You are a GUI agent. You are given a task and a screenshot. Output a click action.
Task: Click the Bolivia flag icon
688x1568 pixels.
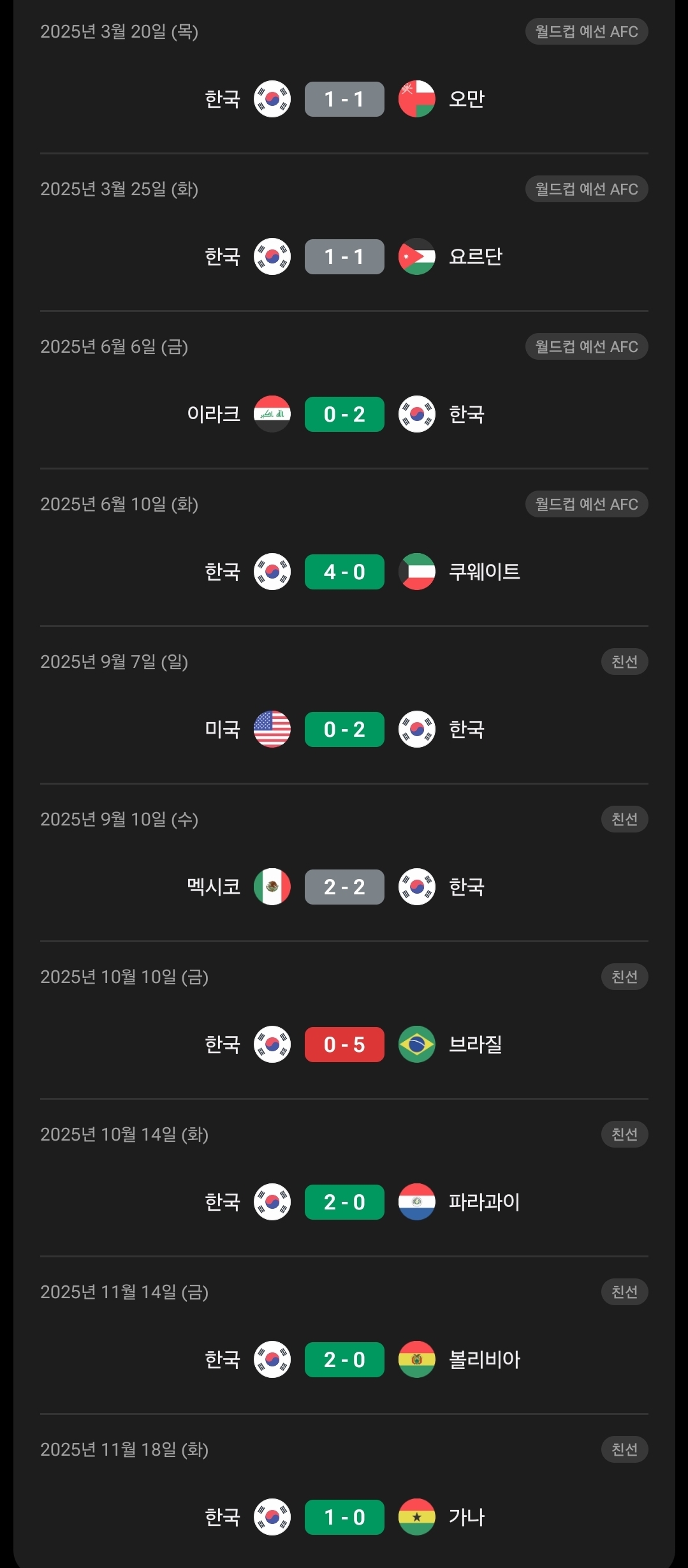click(x=416, y=1359)
